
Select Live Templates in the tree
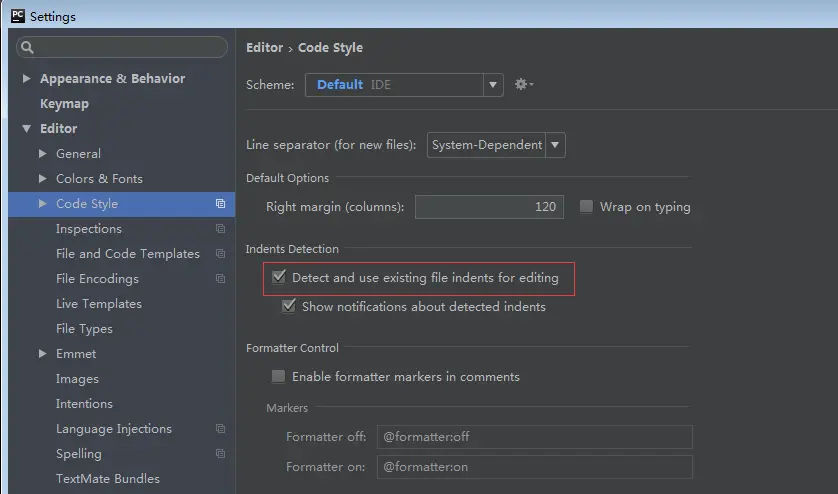99,304
